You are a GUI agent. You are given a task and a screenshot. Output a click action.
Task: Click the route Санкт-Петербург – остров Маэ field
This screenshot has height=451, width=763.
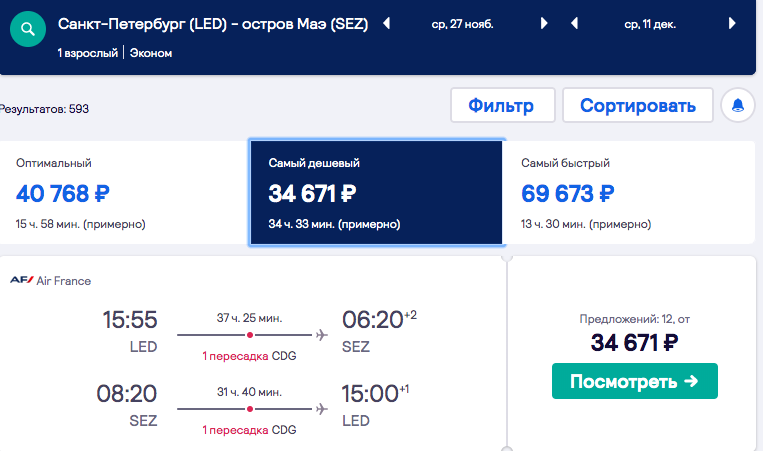click(x=213, y=24)
